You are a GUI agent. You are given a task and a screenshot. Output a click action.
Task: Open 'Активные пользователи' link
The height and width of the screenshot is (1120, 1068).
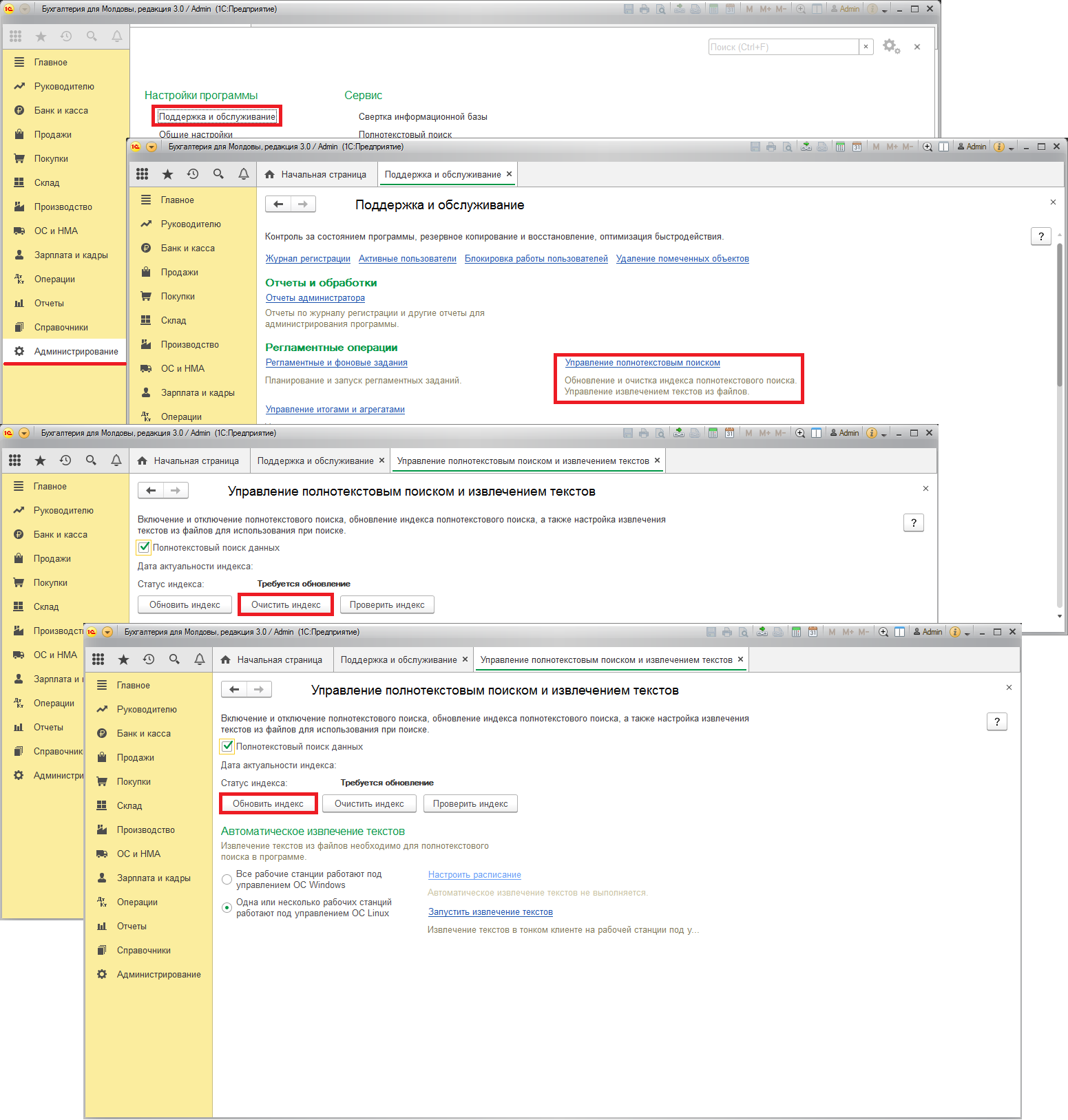point(408,259)
